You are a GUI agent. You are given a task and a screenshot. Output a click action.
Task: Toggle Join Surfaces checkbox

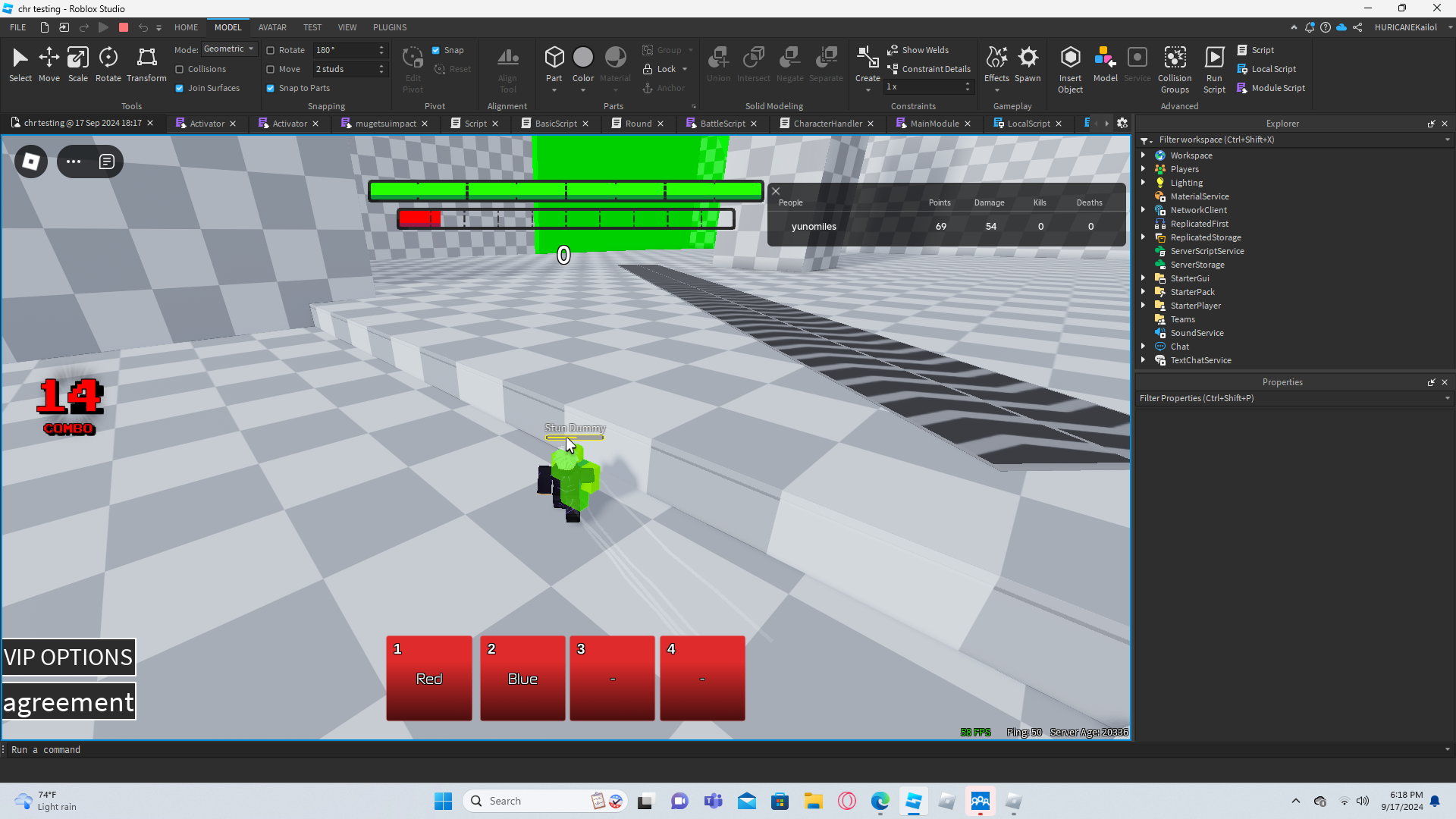(180, 88)
